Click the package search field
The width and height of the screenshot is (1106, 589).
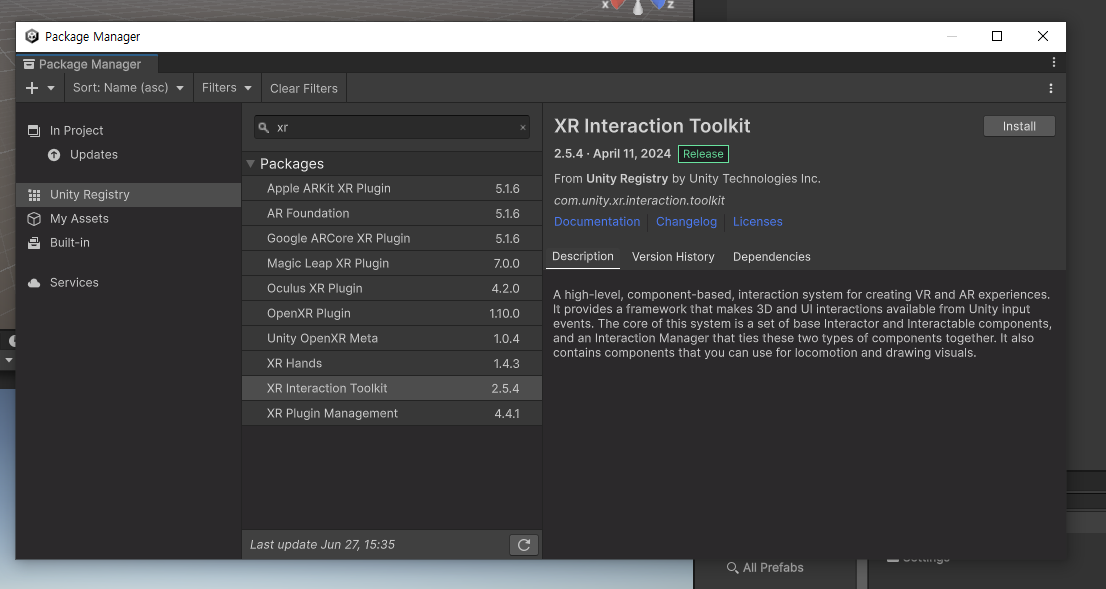tap(391, 128)
